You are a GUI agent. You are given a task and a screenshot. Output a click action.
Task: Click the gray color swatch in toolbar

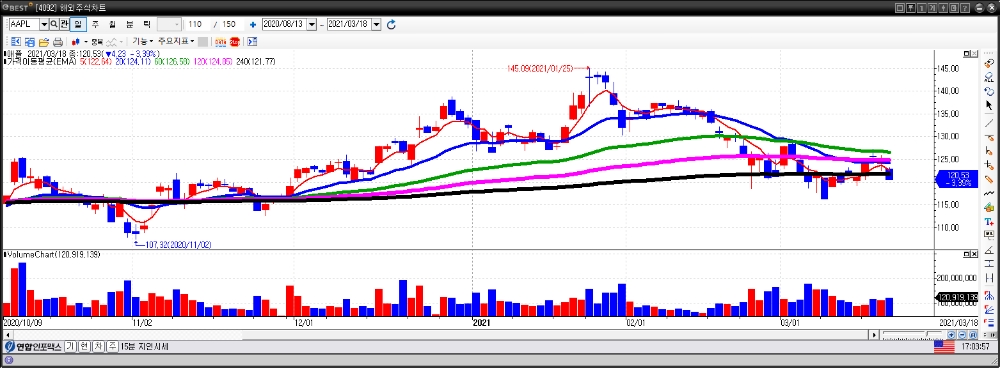click(203, 42)
